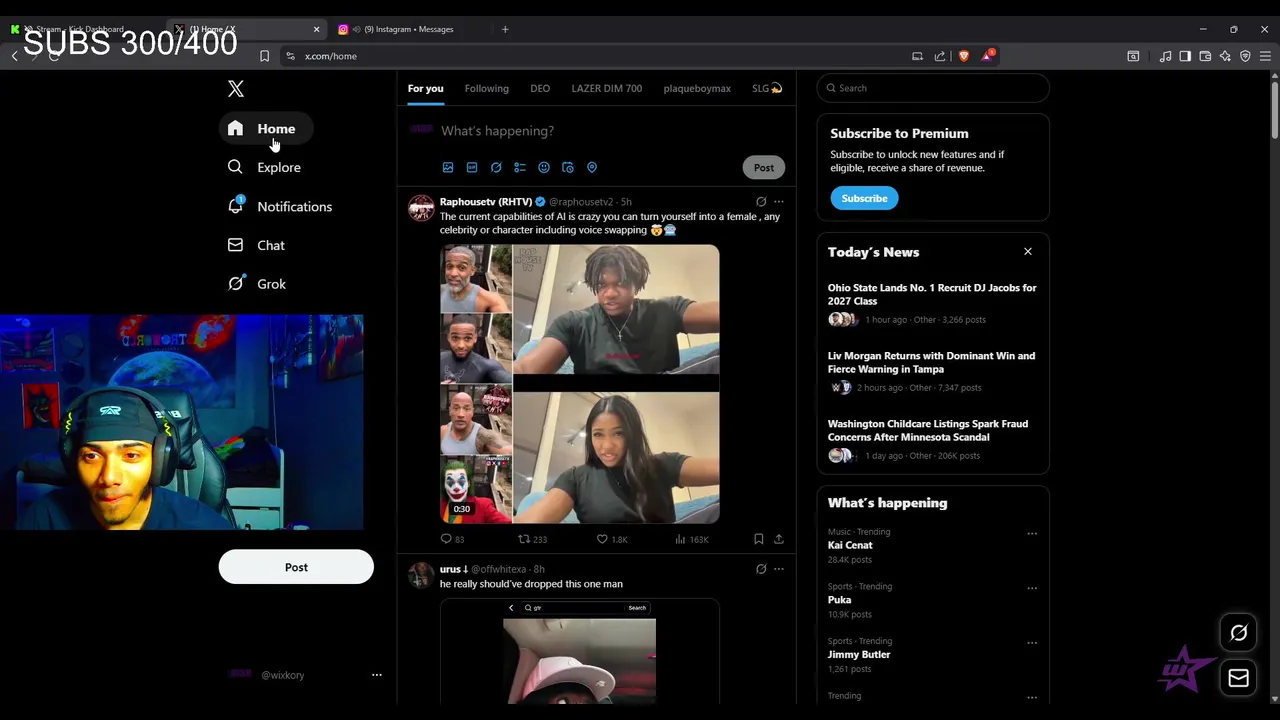Open options for Puka trend
Screen dimensions: 1280x720
pyautogui.click(x=1032, y=588)
